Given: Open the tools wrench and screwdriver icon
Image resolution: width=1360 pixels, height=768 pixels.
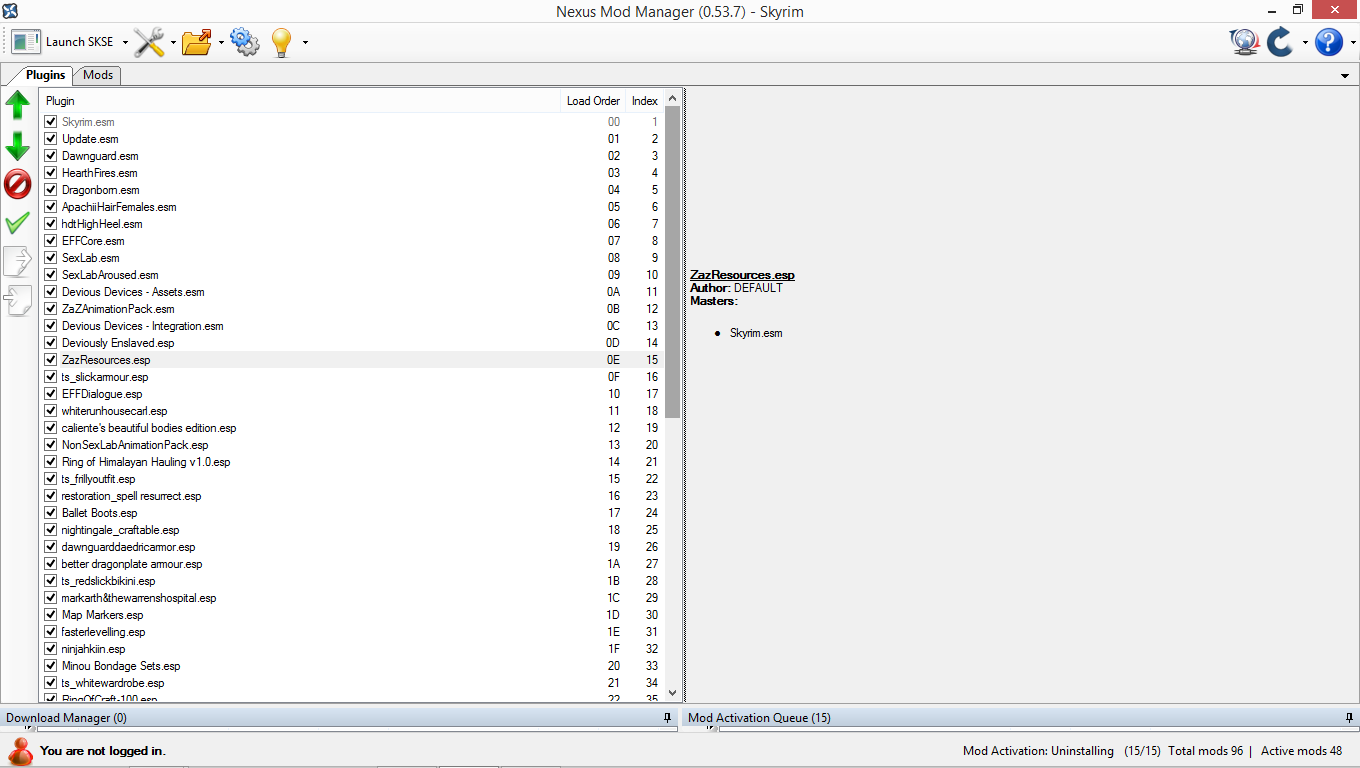Looking at the screenshot, I should pos(149,42).
